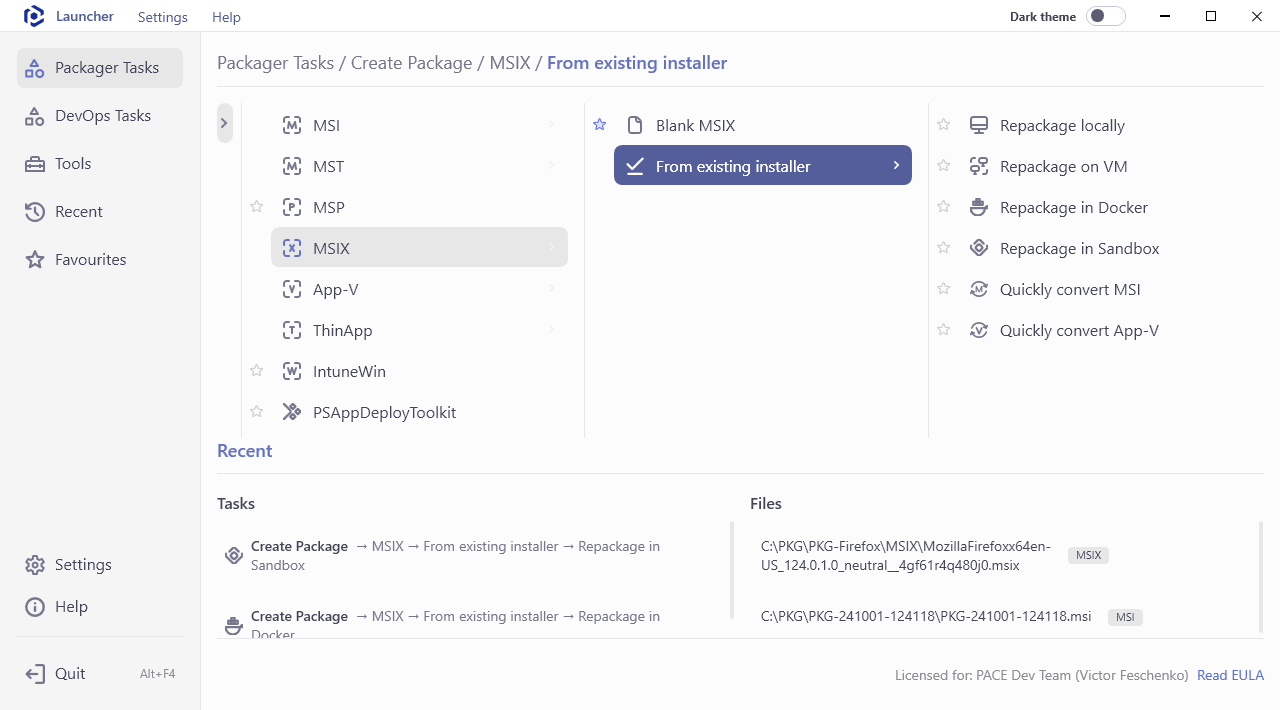Expand the collapsed task column
This screenshot has width=1280, height=710.
click(x=225, y=123)
